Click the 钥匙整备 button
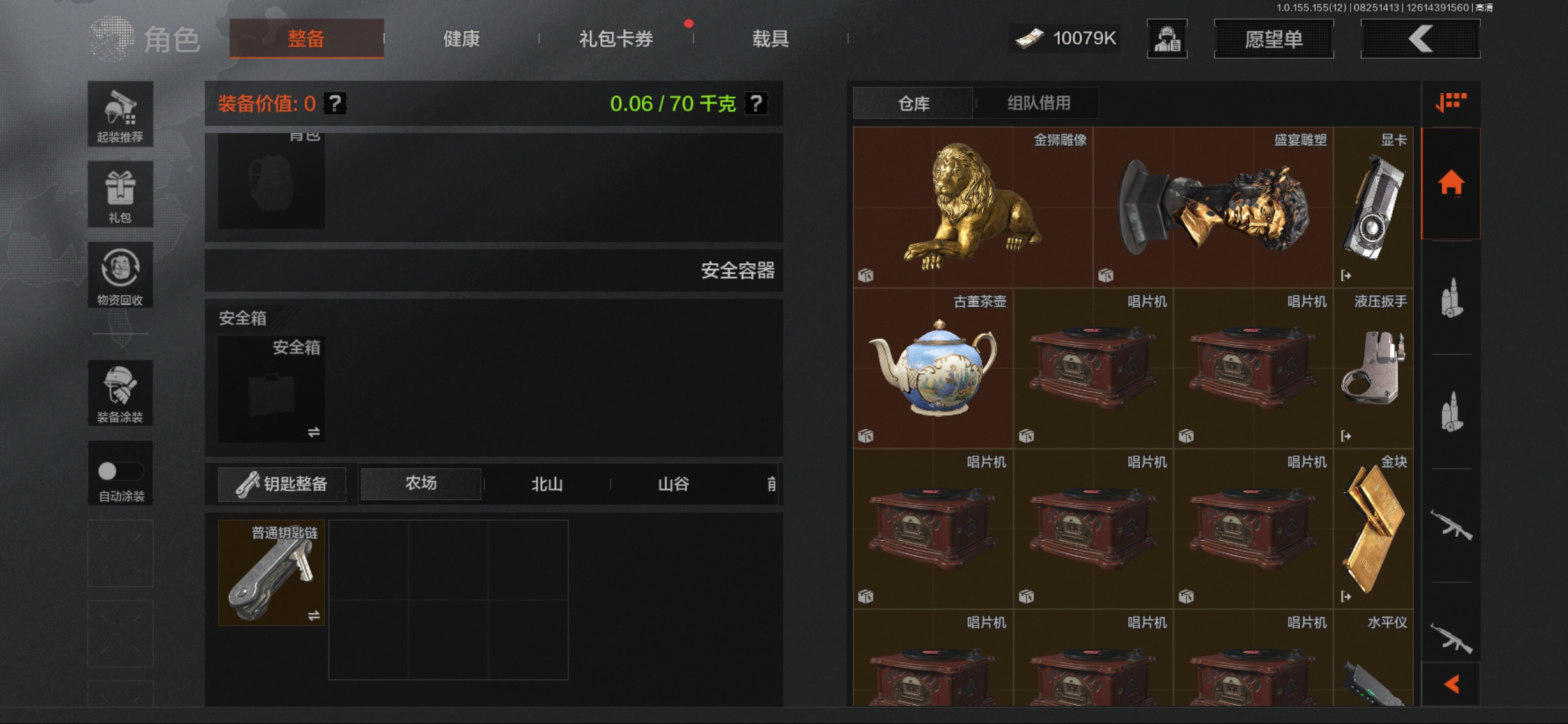Image resolution: width=1568 pixels, height=724 pixels. [282, 484]
